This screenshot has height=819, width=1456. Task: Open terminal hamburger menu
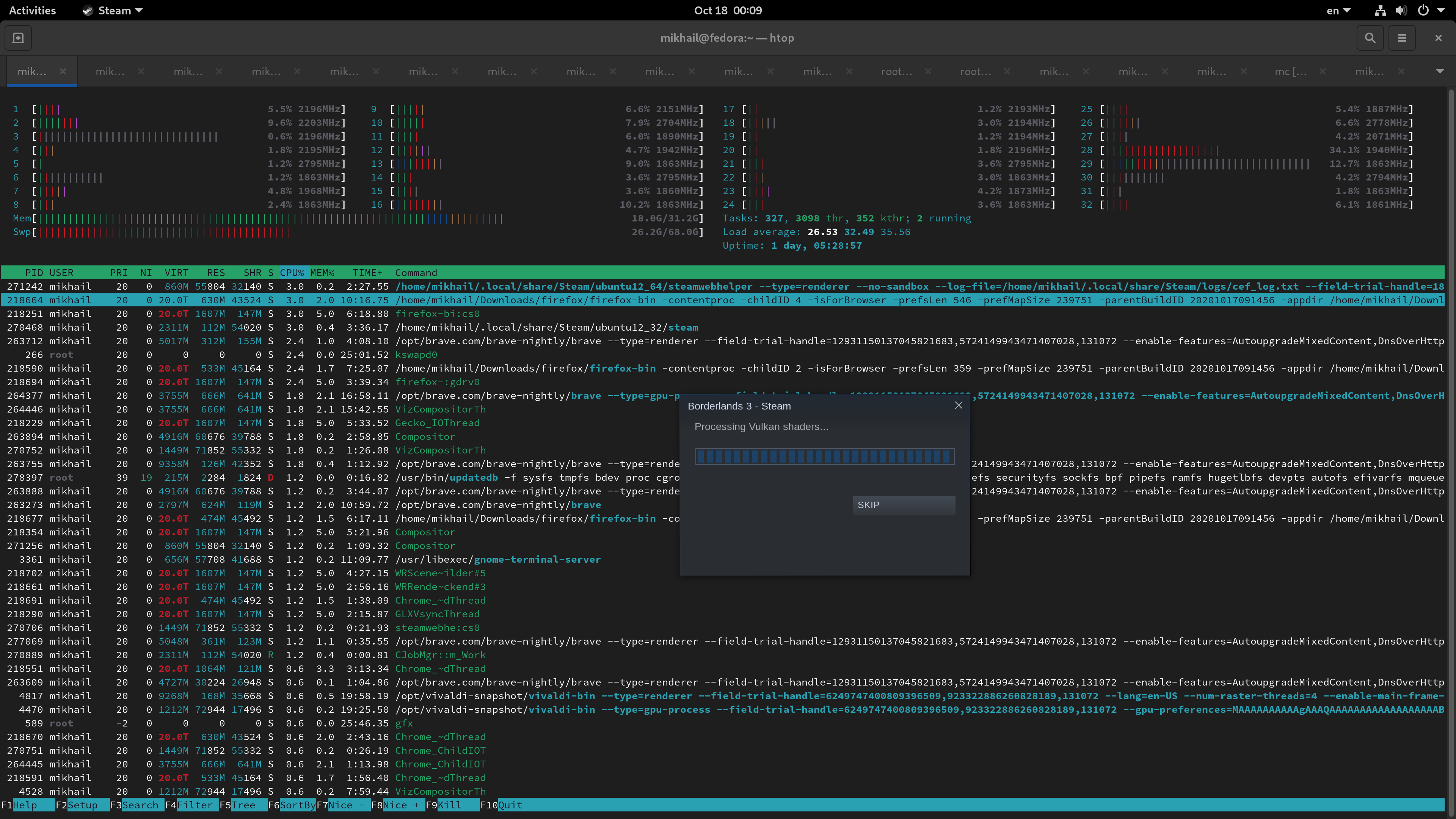coord(1402,38)
